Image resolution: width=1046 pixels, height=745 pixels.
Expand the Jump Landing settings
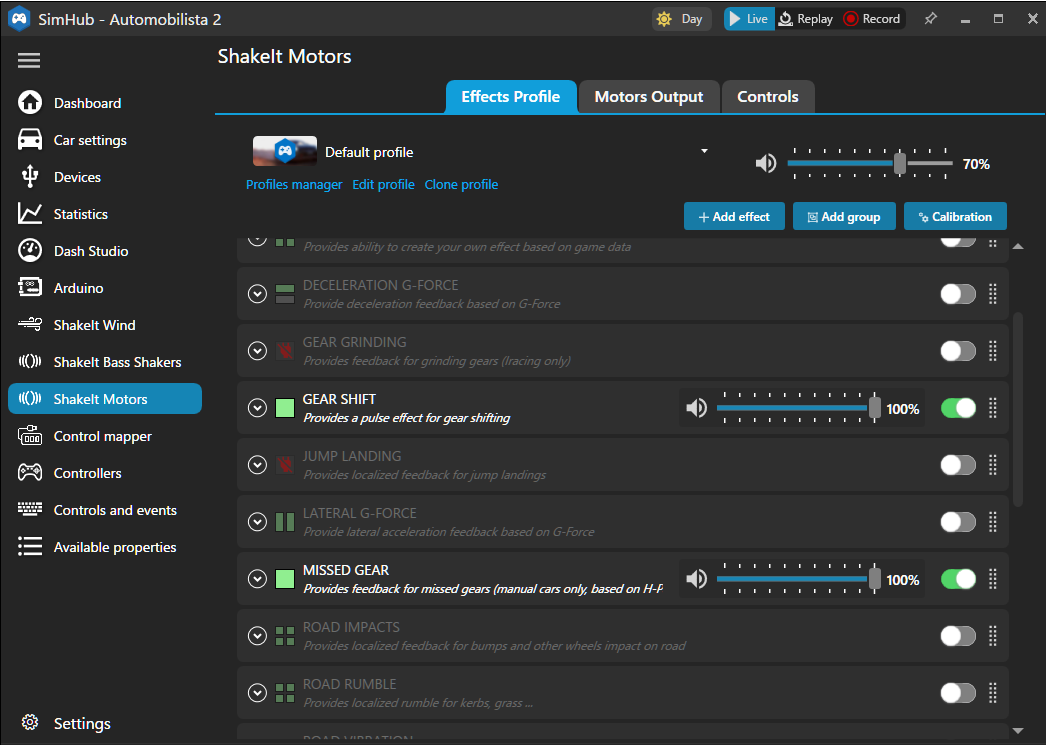tap(257, 465)
